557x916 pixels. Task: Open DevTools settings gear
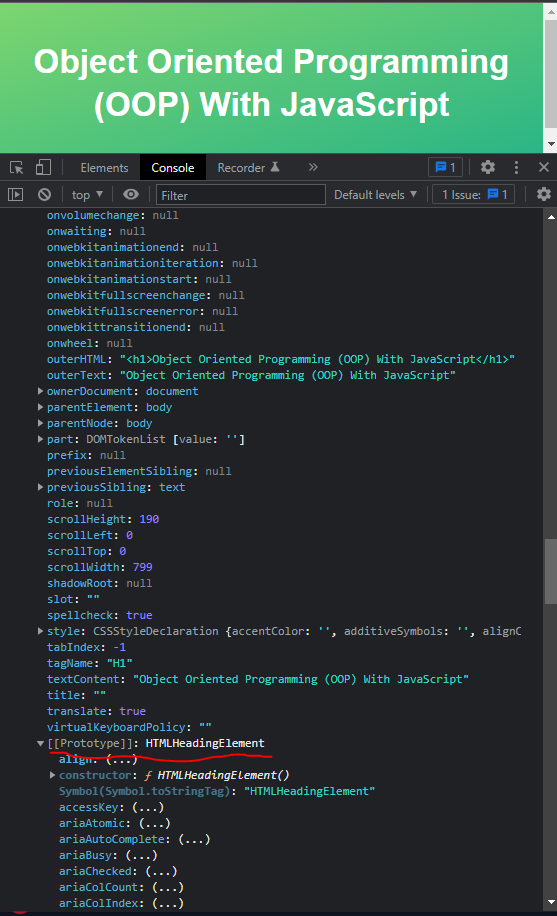(x=487, y=168)
